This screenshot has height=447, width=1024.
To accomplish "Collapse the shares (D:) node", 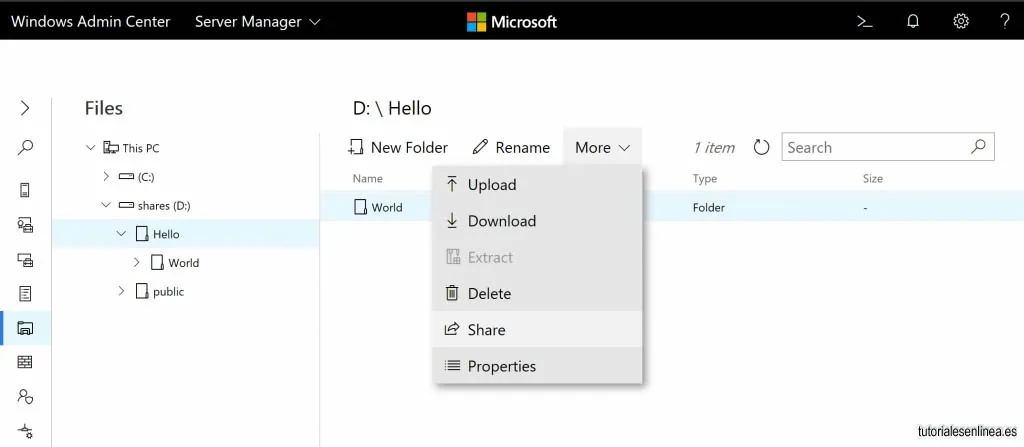I will pyautogui.click(x=106, y=205).
